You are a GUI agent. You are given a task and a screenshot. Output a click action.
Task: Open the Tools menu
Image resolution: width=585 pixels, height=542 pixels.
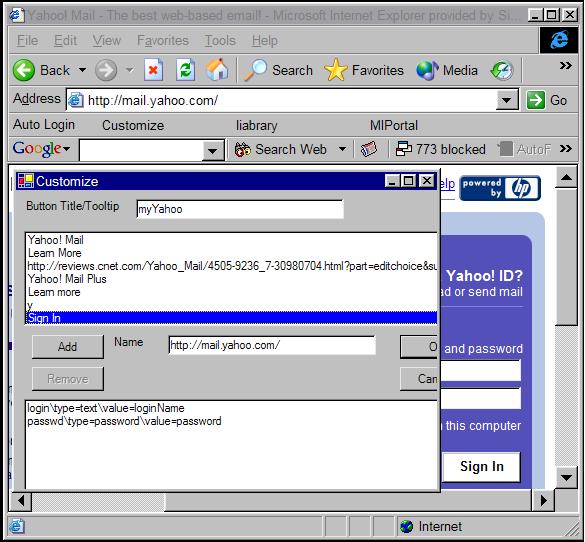[x=220, y=40]
